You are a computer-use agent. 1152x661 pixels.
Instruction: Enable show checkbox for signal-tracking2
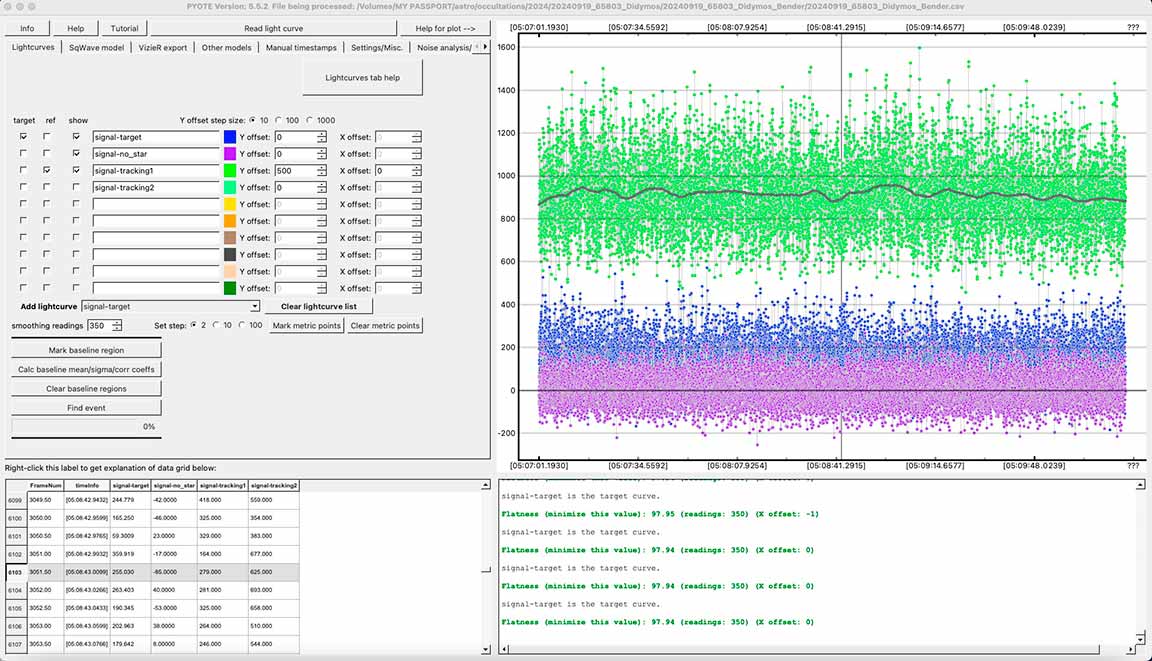76,187
